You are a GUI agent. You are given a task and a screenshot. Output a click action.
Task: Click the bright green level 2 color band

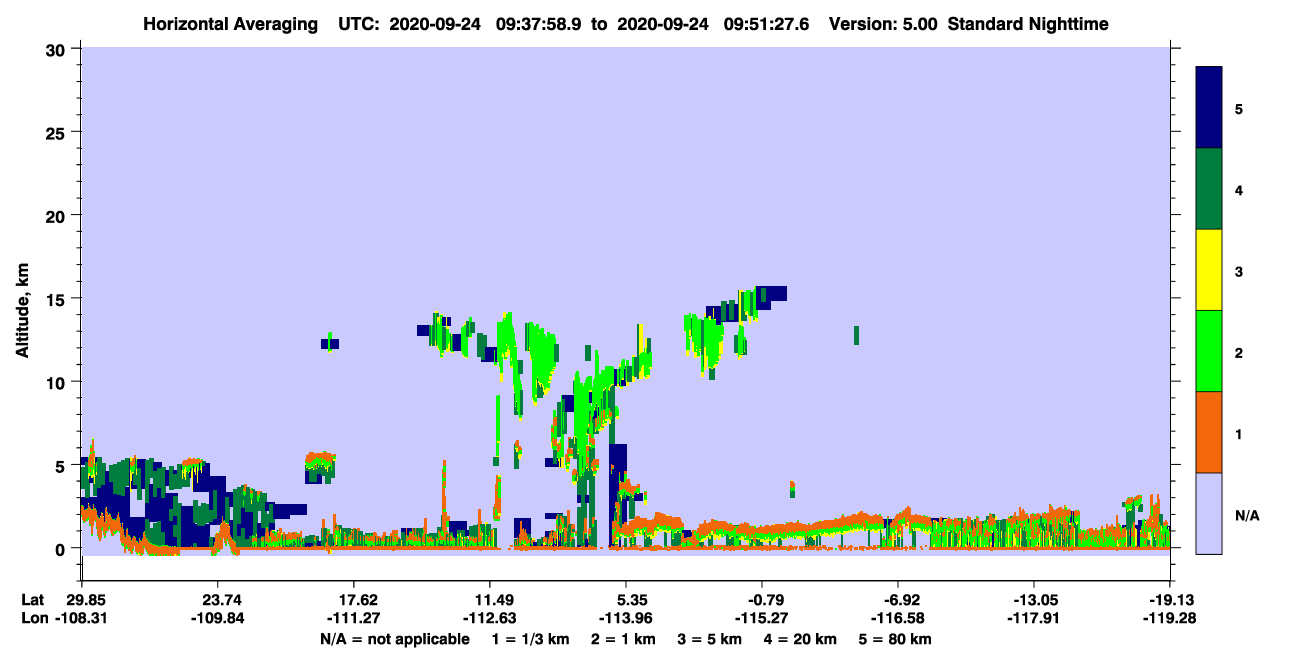point(1209,351)
